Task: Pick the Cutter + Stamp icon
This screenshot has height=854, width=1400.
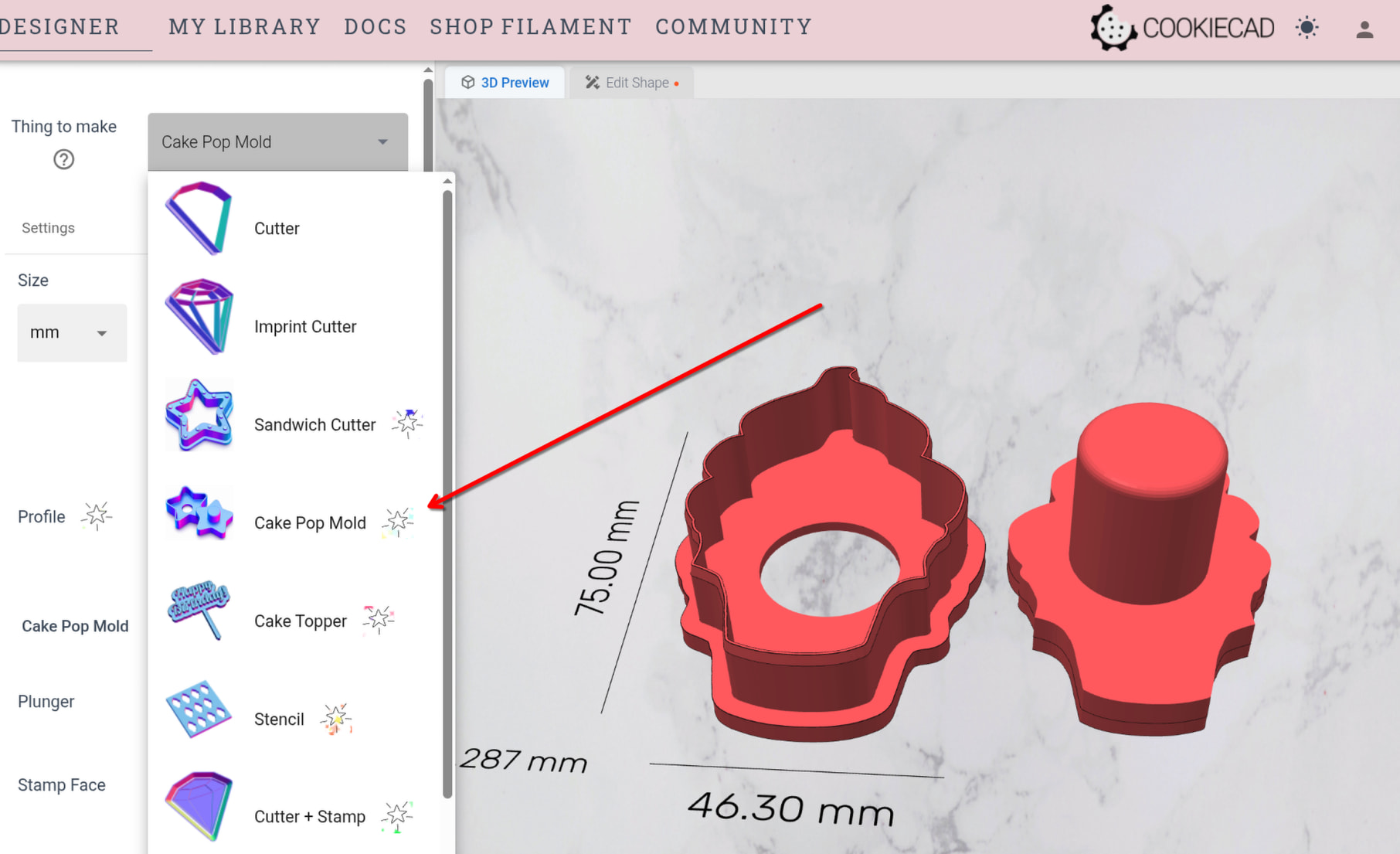Action: click(x=199, y=806)
